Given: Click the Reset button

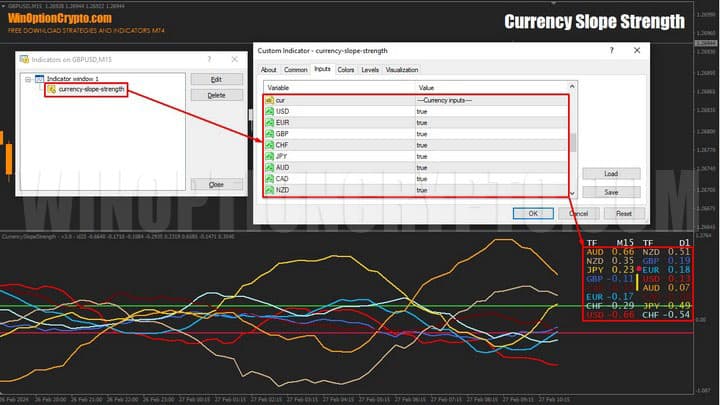Looking at the screenshot, I should [x=624, y=214].
